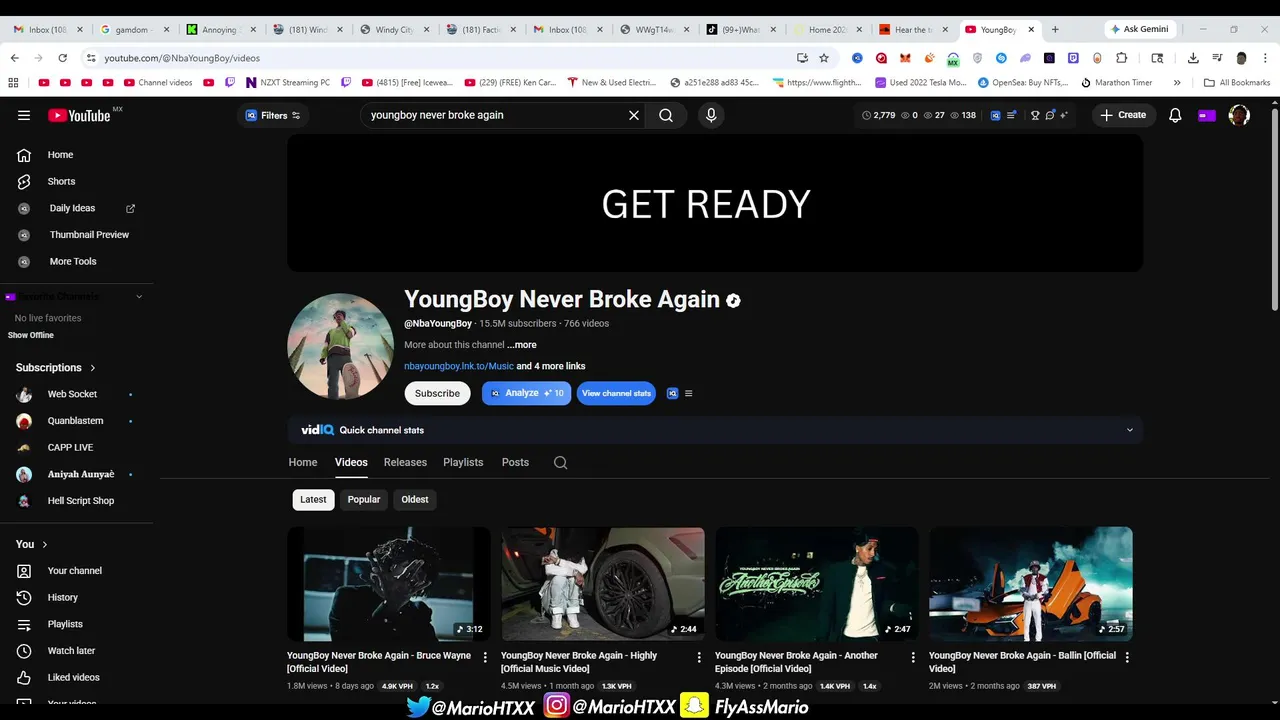This screenshot has width=1280, height=720.
Task: Click the search magnifier button
Action: 666,115
